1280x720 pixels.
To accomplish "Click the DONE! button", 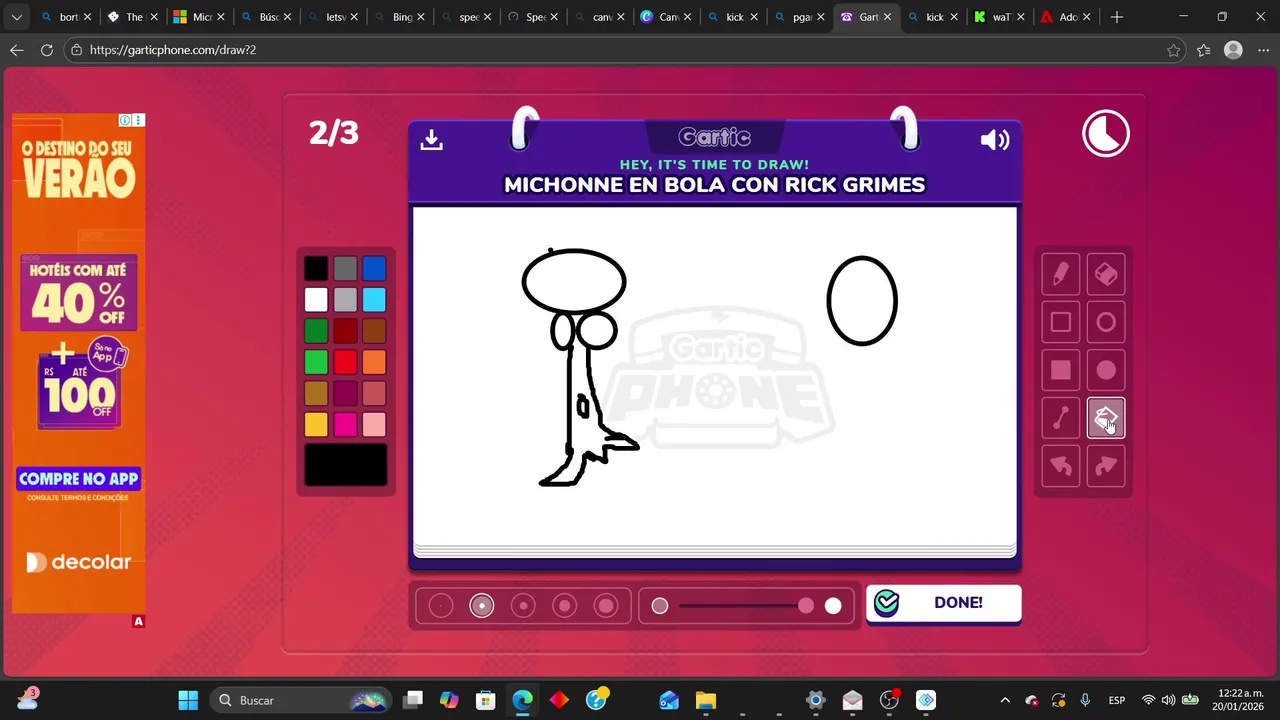I will [x=944, y=603].
